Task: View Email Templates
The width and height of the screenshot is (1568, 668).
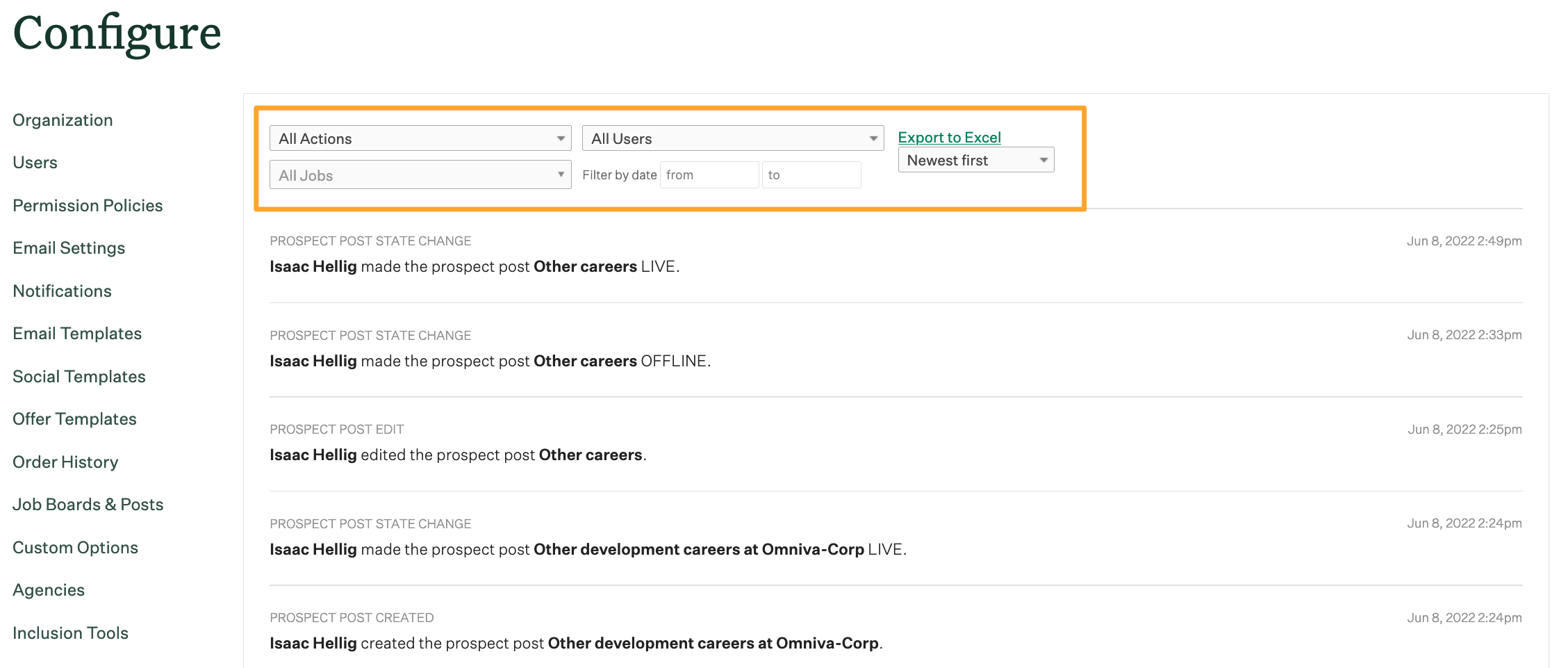Action: click(77, 333)
